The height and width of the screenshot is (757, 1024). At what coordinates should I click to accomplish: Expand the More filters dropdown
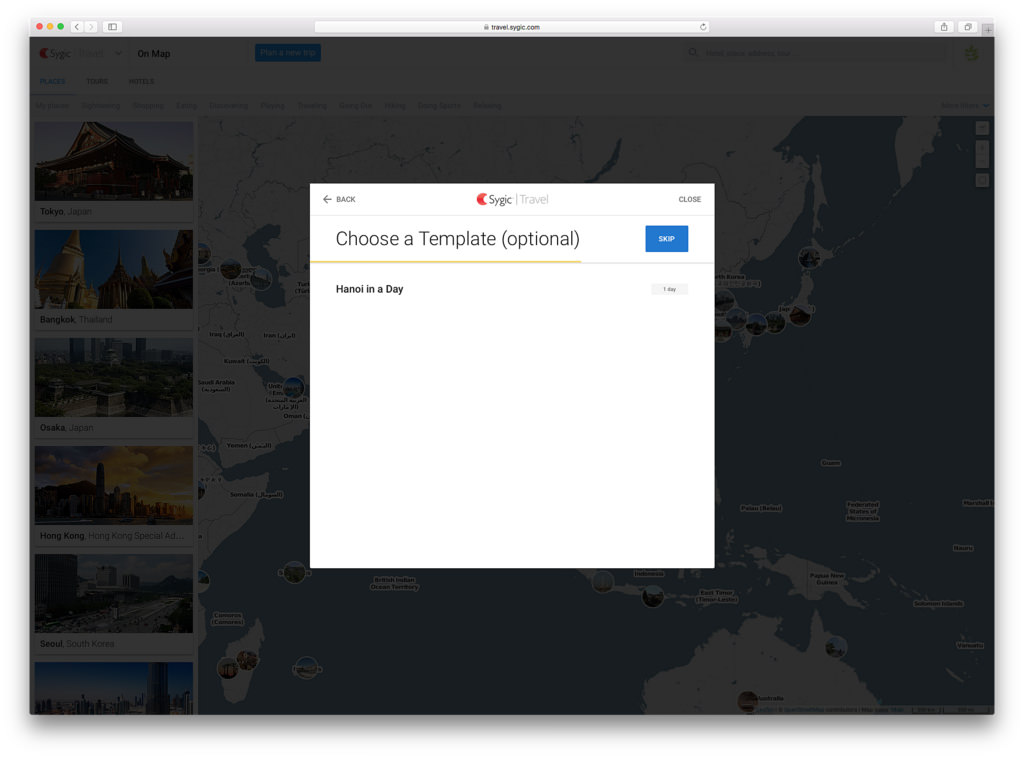point(965,105)
